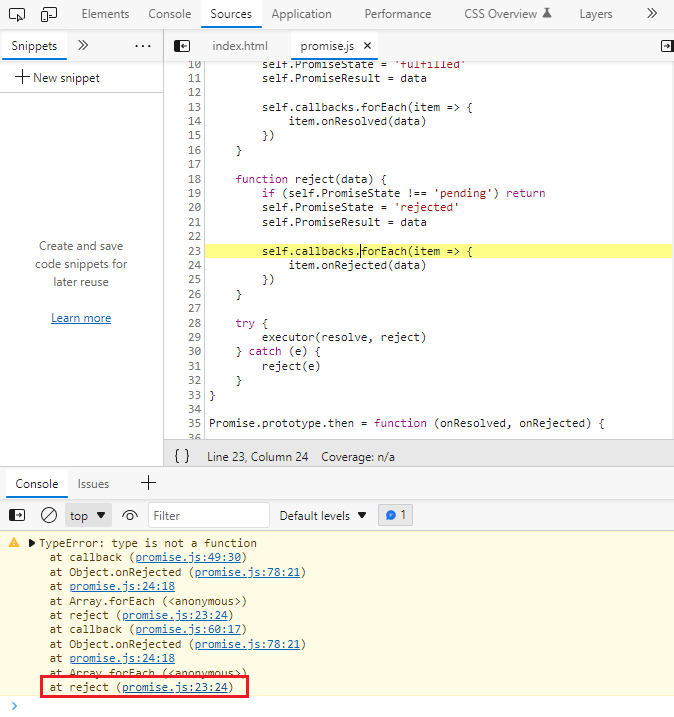
Task: Toggle the debugger sidebar icon at right
Action: (667, 46)
